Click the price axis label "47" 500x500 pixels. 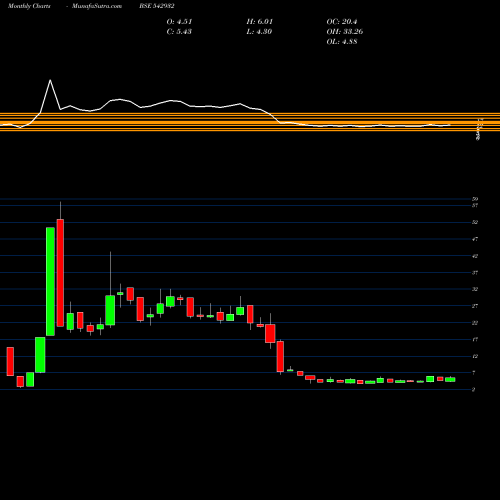tap(475, 239)
